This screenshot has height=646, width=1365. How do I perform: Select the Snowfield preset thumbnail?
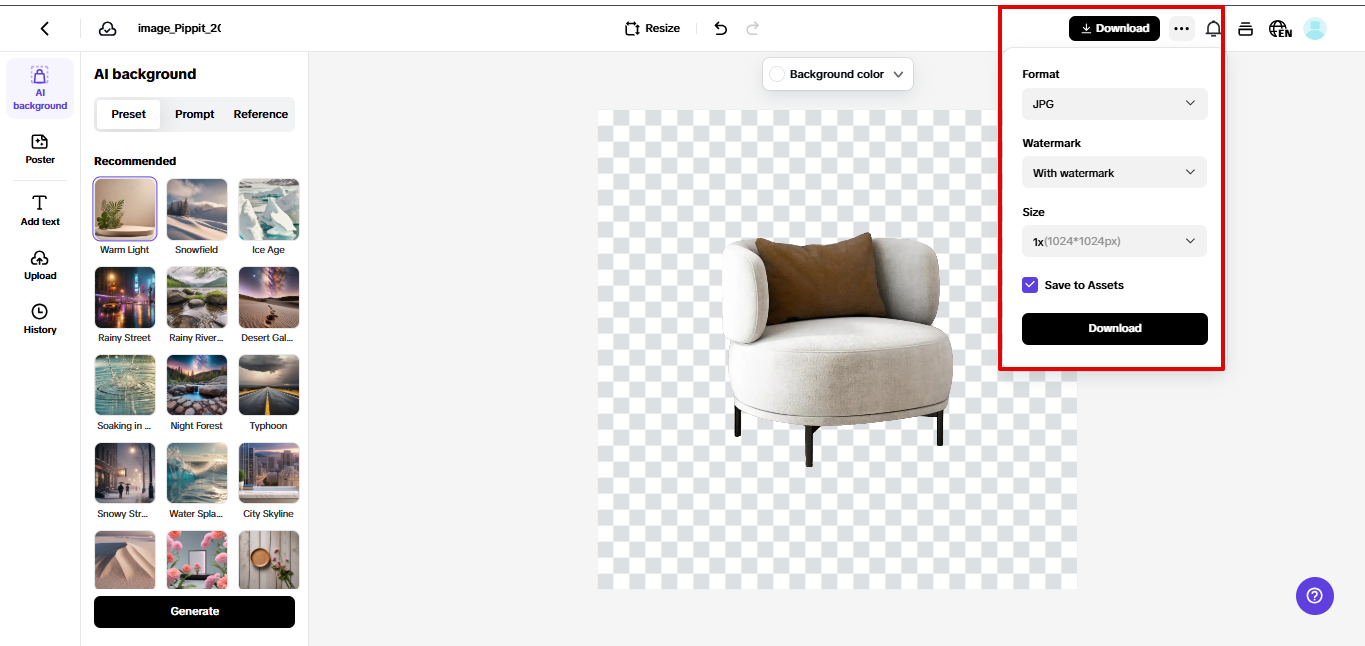coord(197,209)
